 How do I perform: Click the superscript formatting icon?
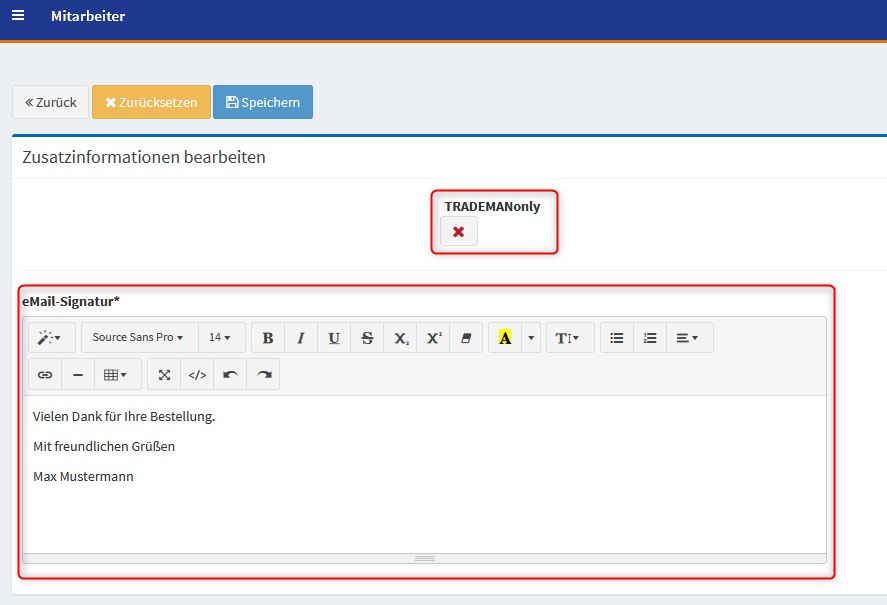(433, 338)
